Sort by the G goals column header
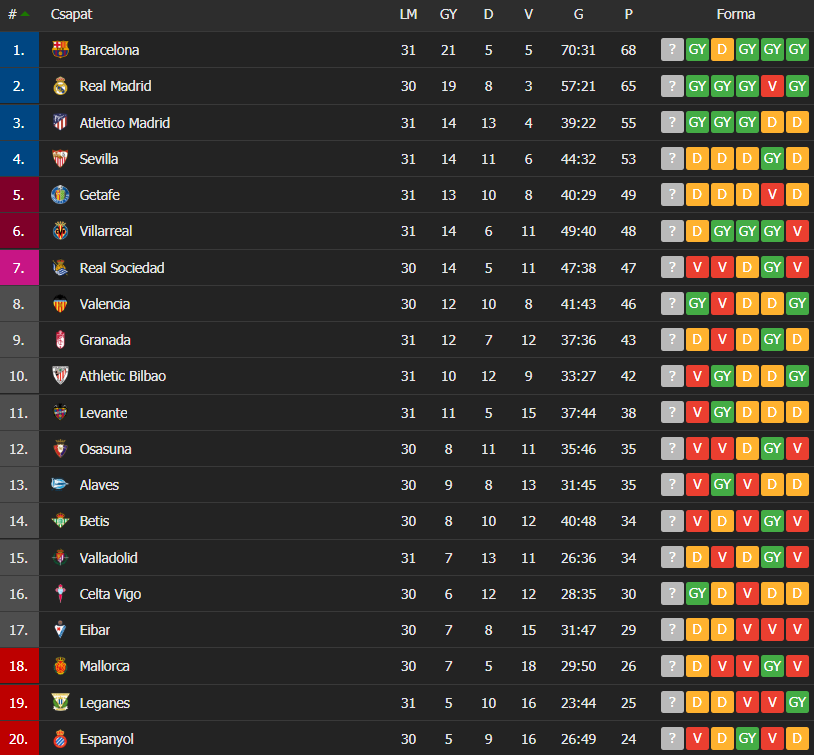814x755 pixels. point(578,14)
